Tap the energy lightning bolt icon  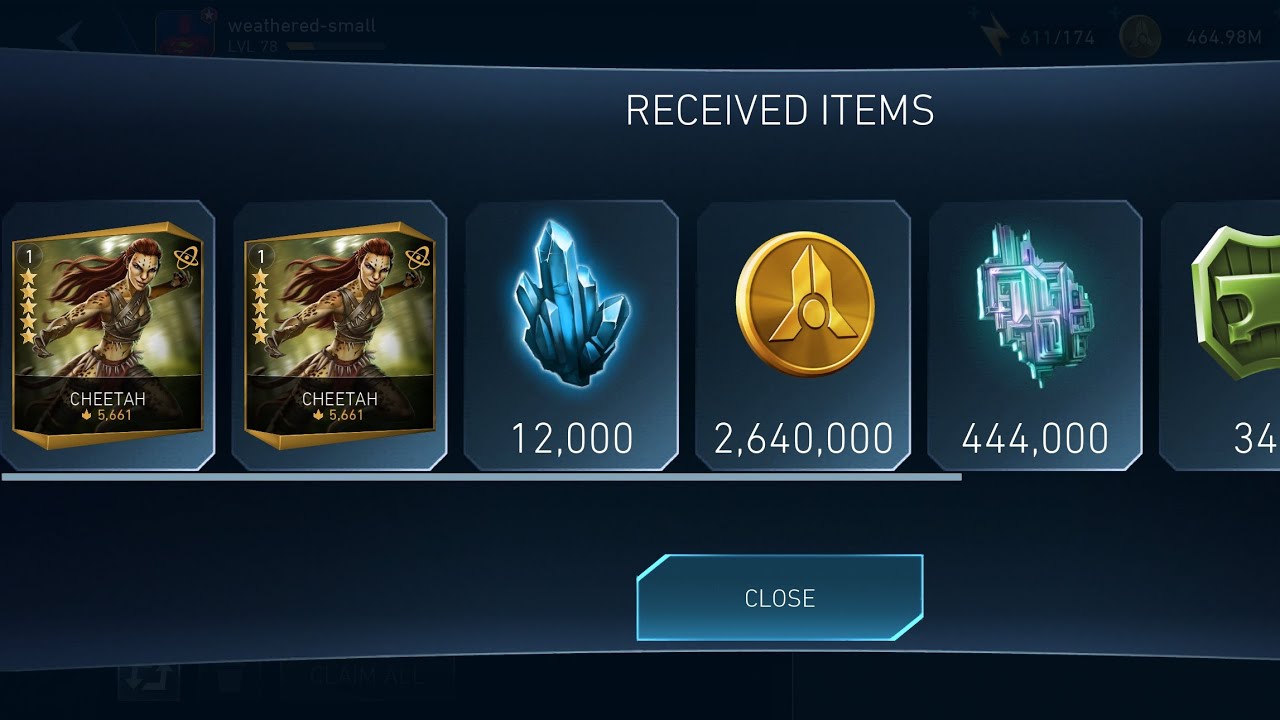click(x=994, y=37)
